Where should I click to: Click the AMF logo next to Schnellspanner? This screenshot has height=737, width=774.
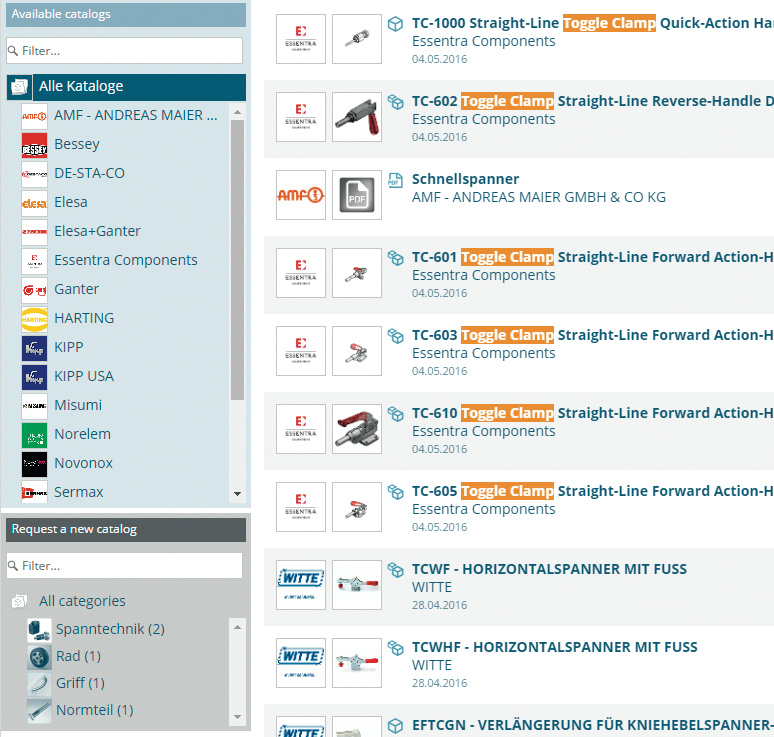[300, 195]
